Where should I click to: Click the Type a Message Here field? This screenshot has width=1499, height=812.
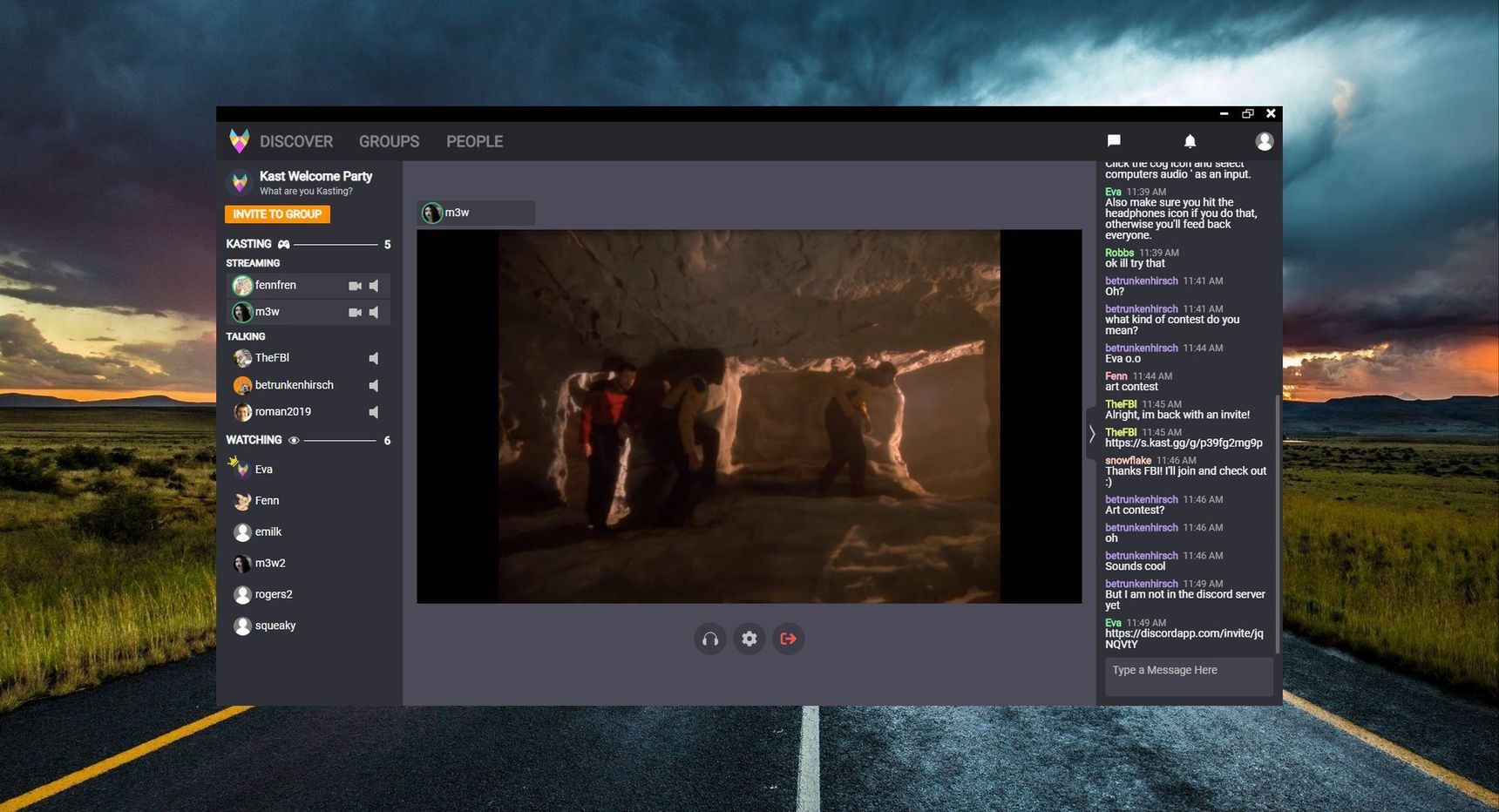[x=1189, y=676]
